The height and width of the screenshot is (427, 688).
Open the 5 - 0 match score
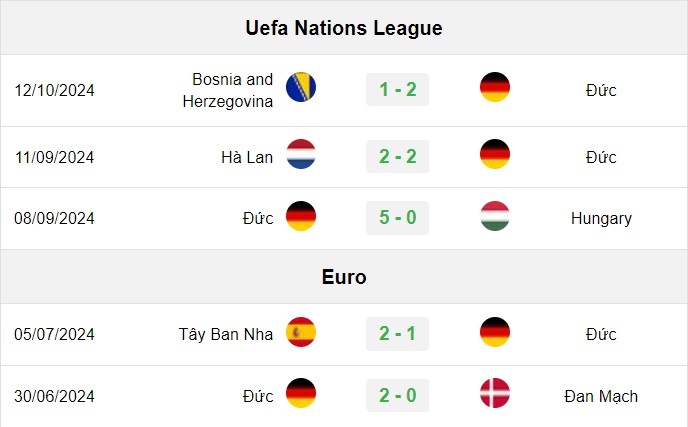click(398, 218)
